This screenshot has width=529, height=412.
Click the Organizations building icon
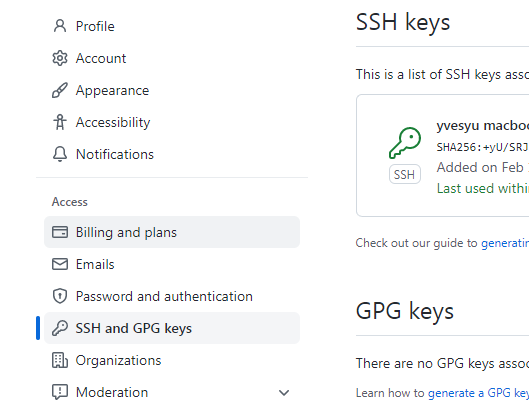pyautogui.click(x=60, y=360)
